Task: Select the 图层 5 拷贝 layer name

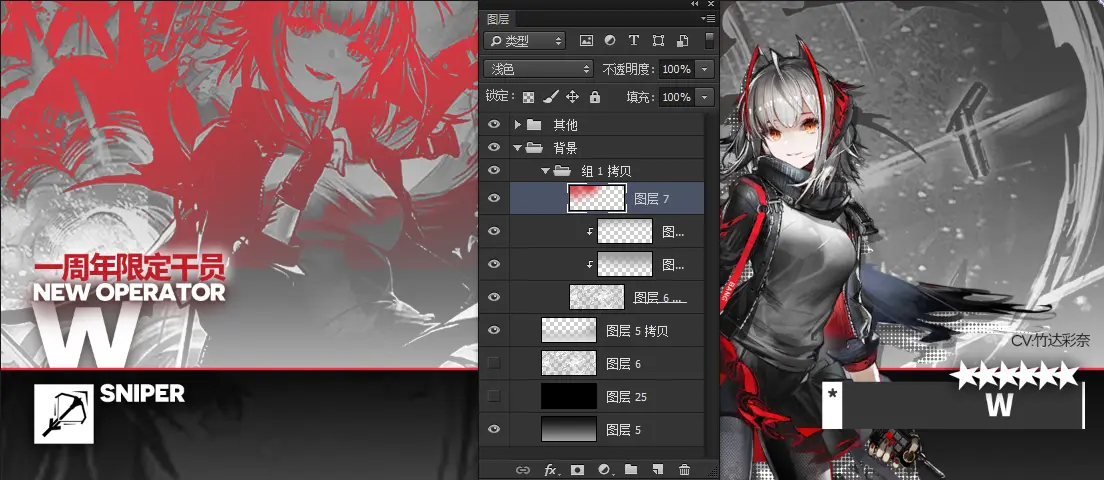Action: (x=637, y=330)
